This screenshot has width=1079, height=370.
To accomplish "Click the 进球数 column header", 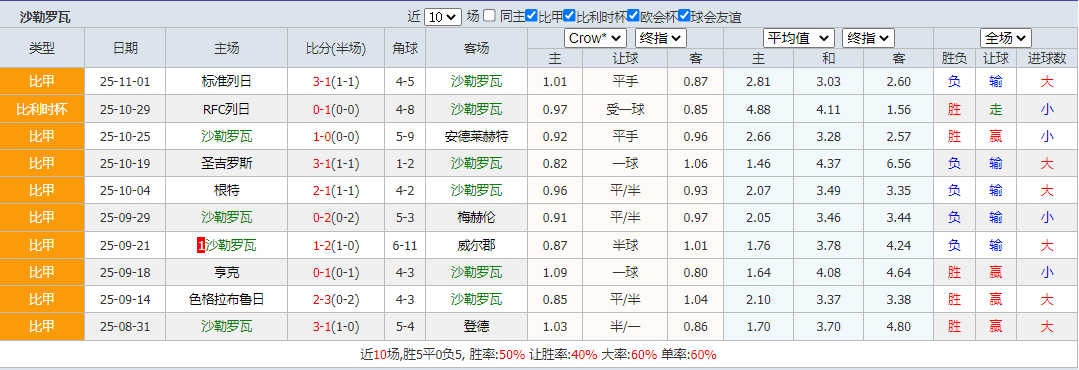I will pyautogui.click(x=1047, y=58).
